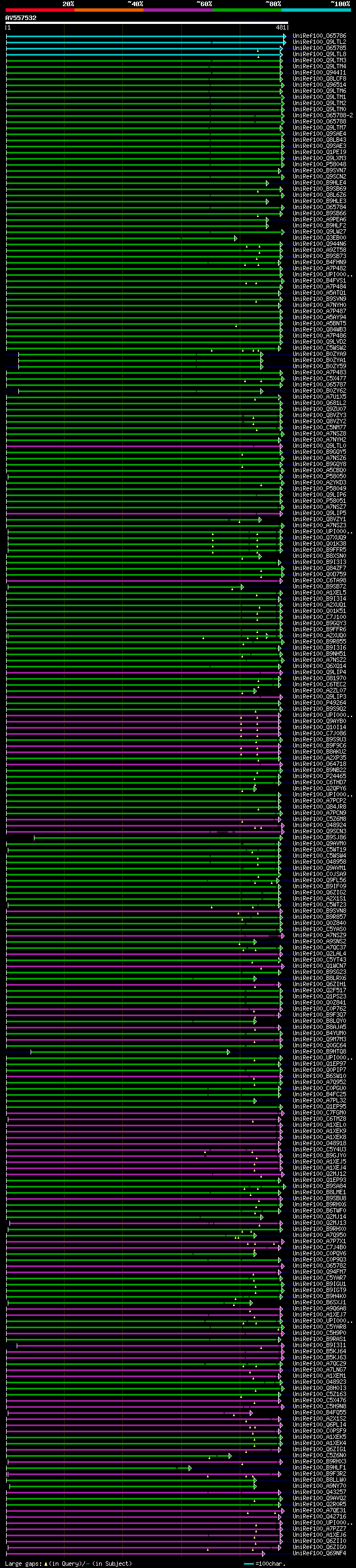Select the UniRef100_B9SJ86 label

coord(319,838)
